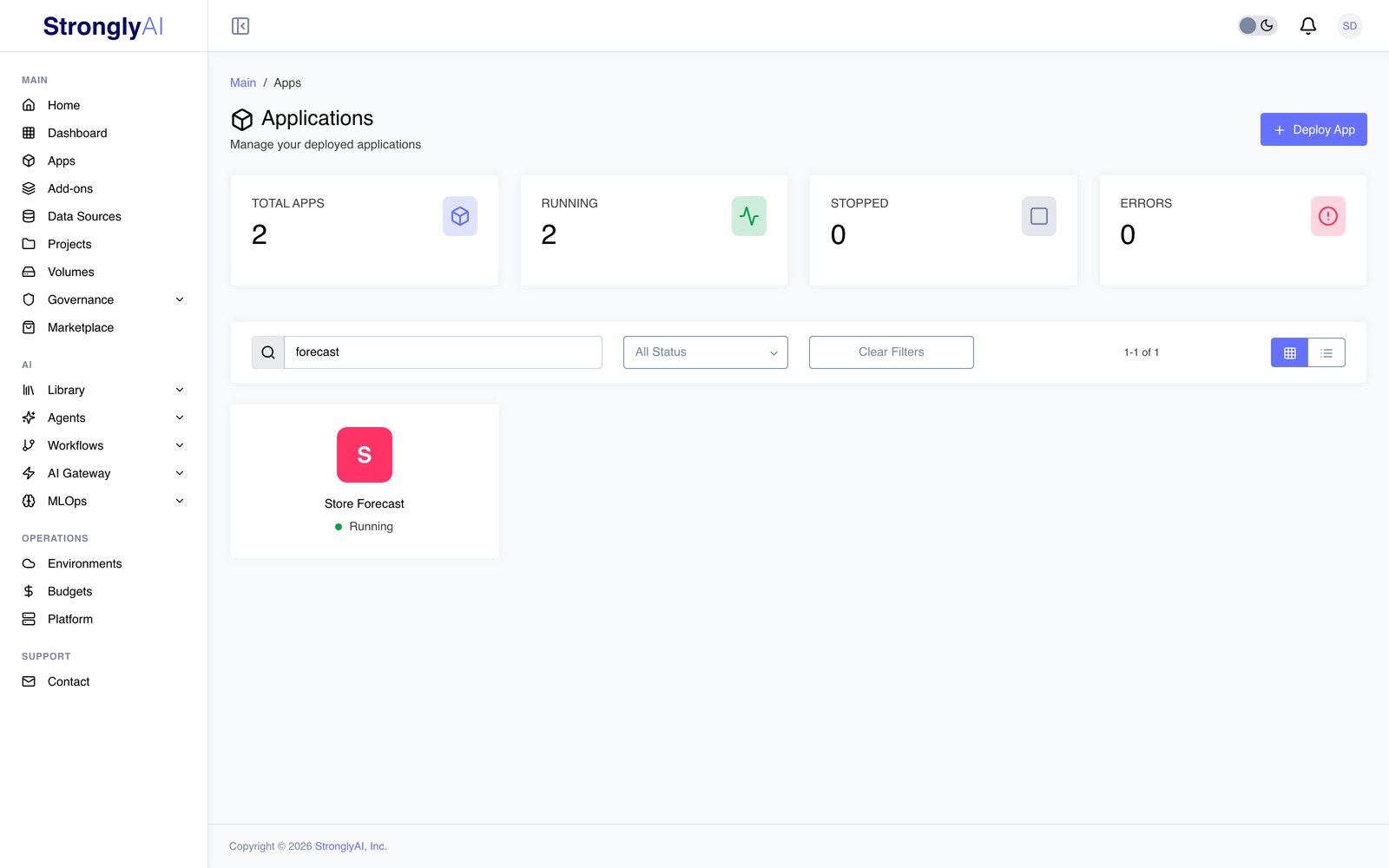Click the Store Forecast app icon
The image size is (1389, 868).
click(365, 455)
